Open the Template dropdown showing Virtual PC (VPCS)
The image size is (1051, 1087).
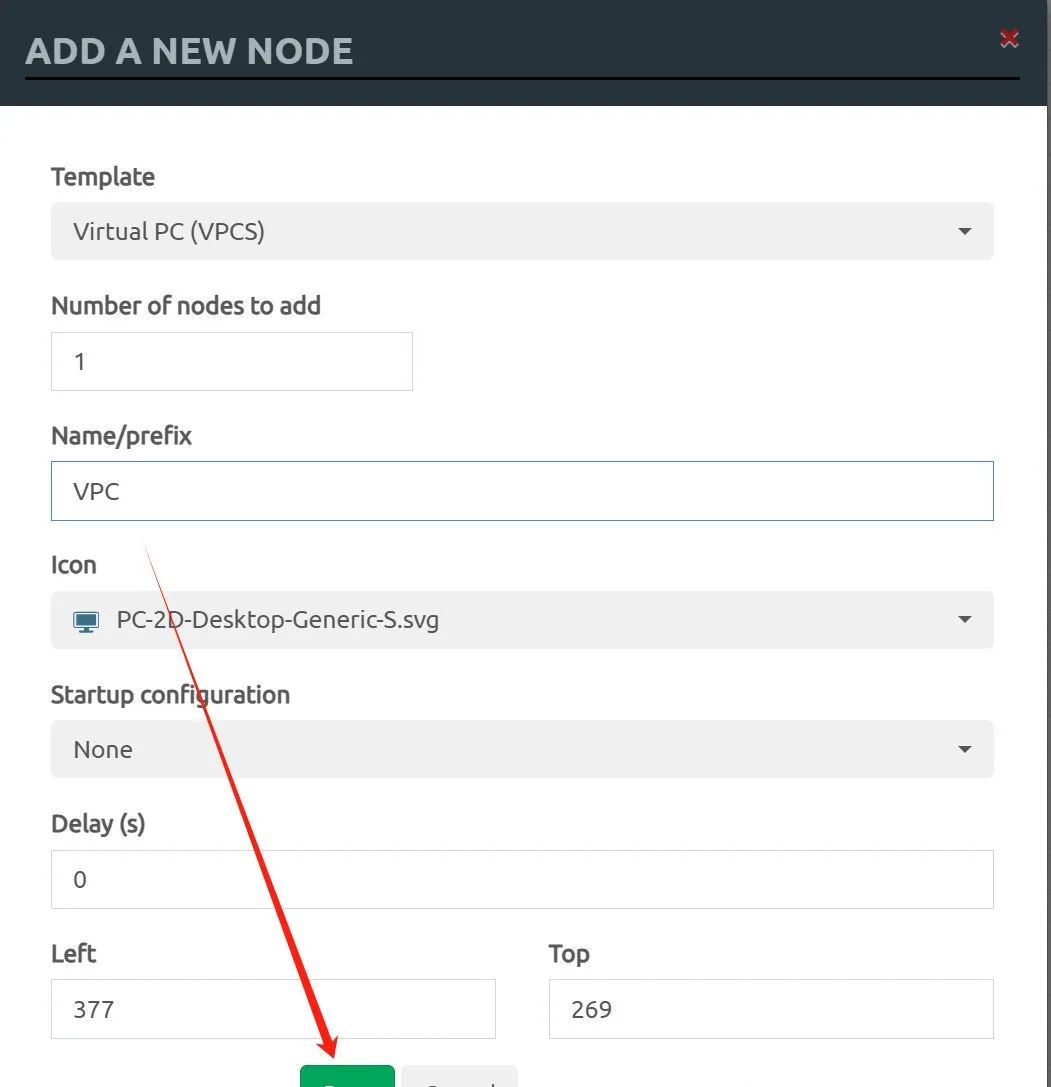coord(522,231)
